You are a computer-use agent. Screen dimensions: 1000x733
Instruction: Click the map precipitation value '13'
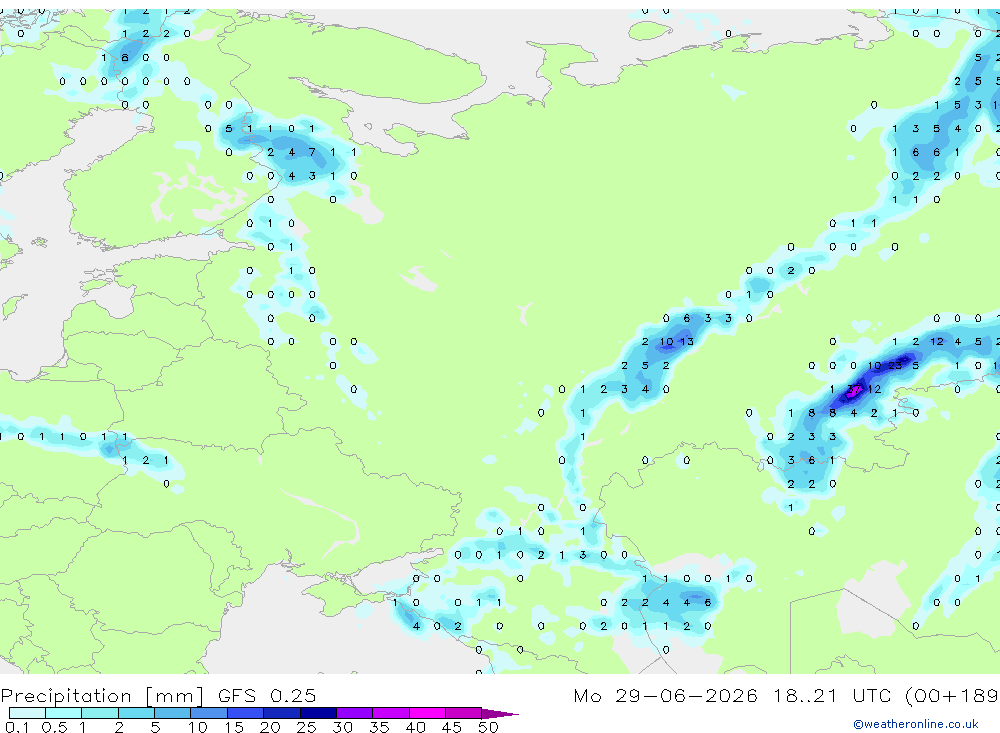pos(686,342)
